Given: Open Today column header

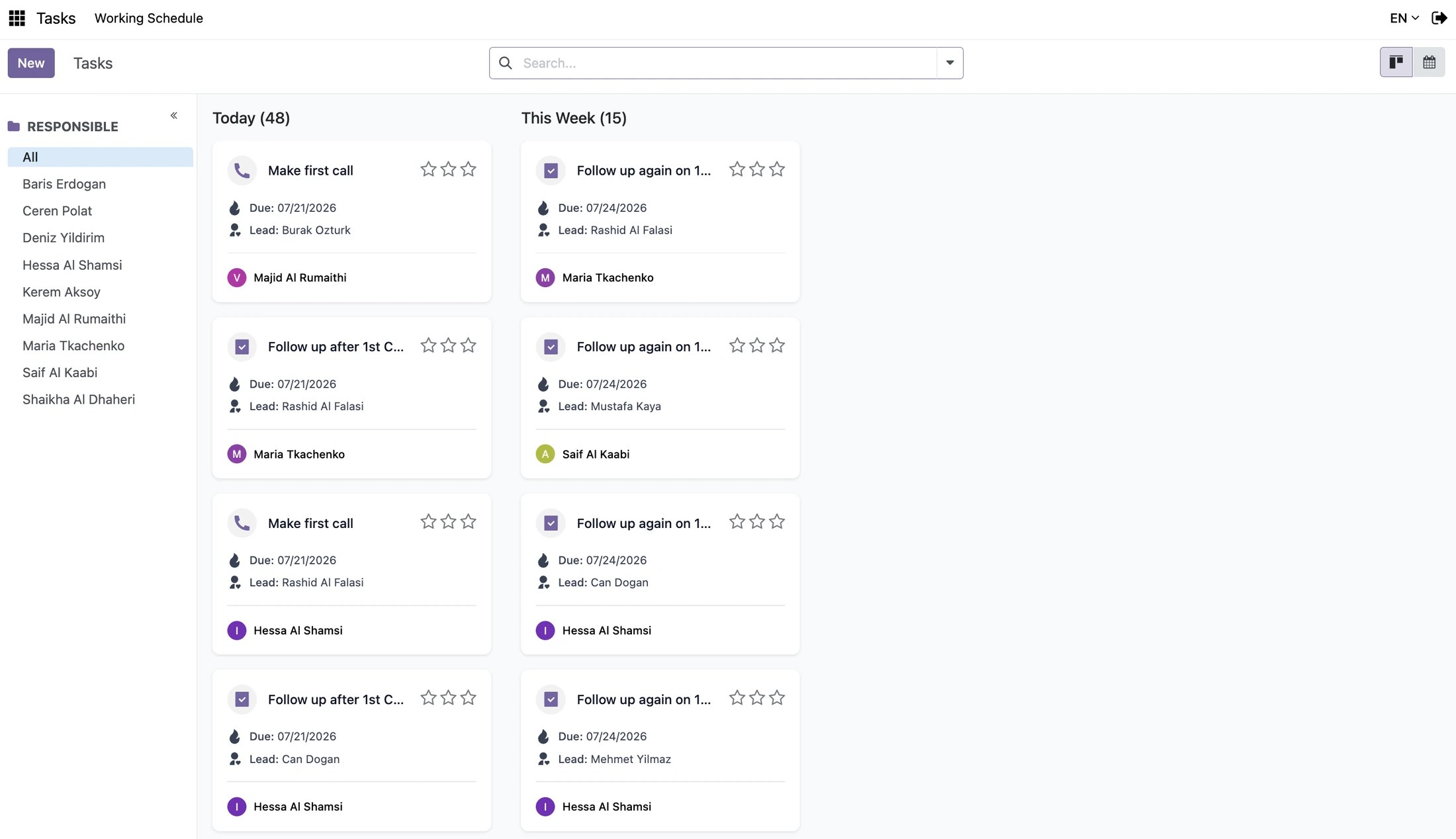Looking at the screenshot, I should tap(251, 118).
